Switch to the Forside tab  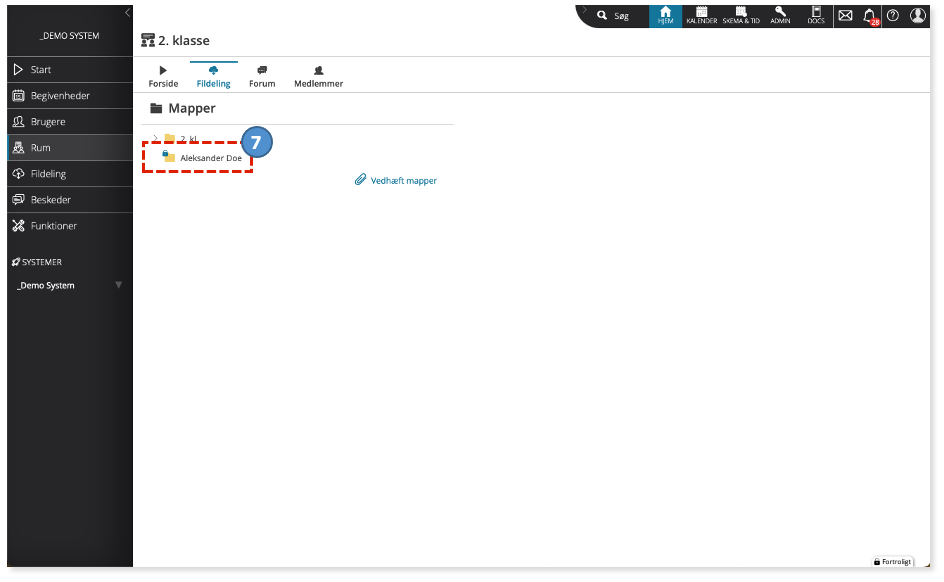(x=163, y=77)
